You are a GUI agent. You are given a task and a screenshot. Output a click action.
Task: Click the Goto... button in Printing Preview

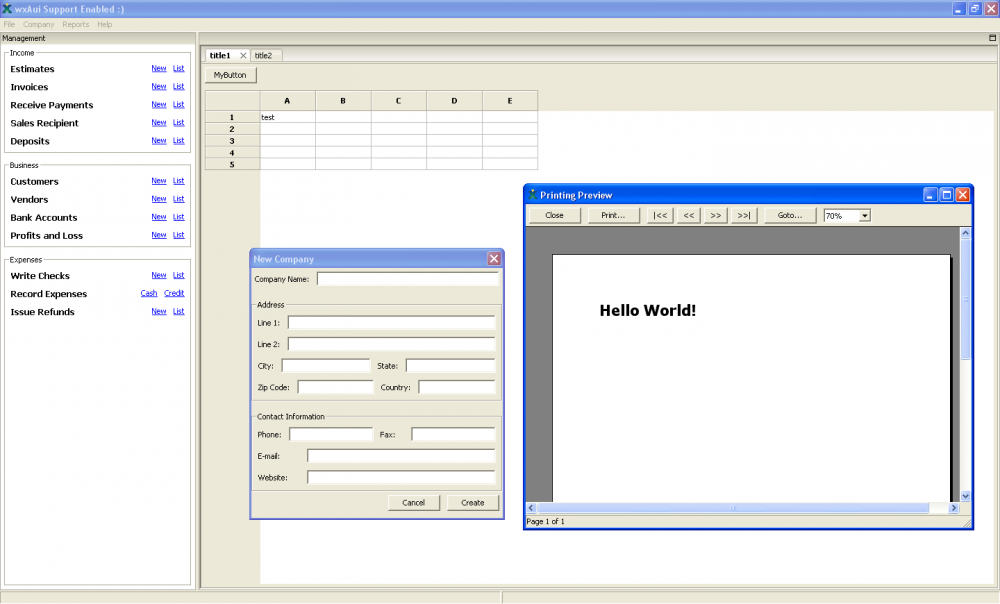click(790, 216)
